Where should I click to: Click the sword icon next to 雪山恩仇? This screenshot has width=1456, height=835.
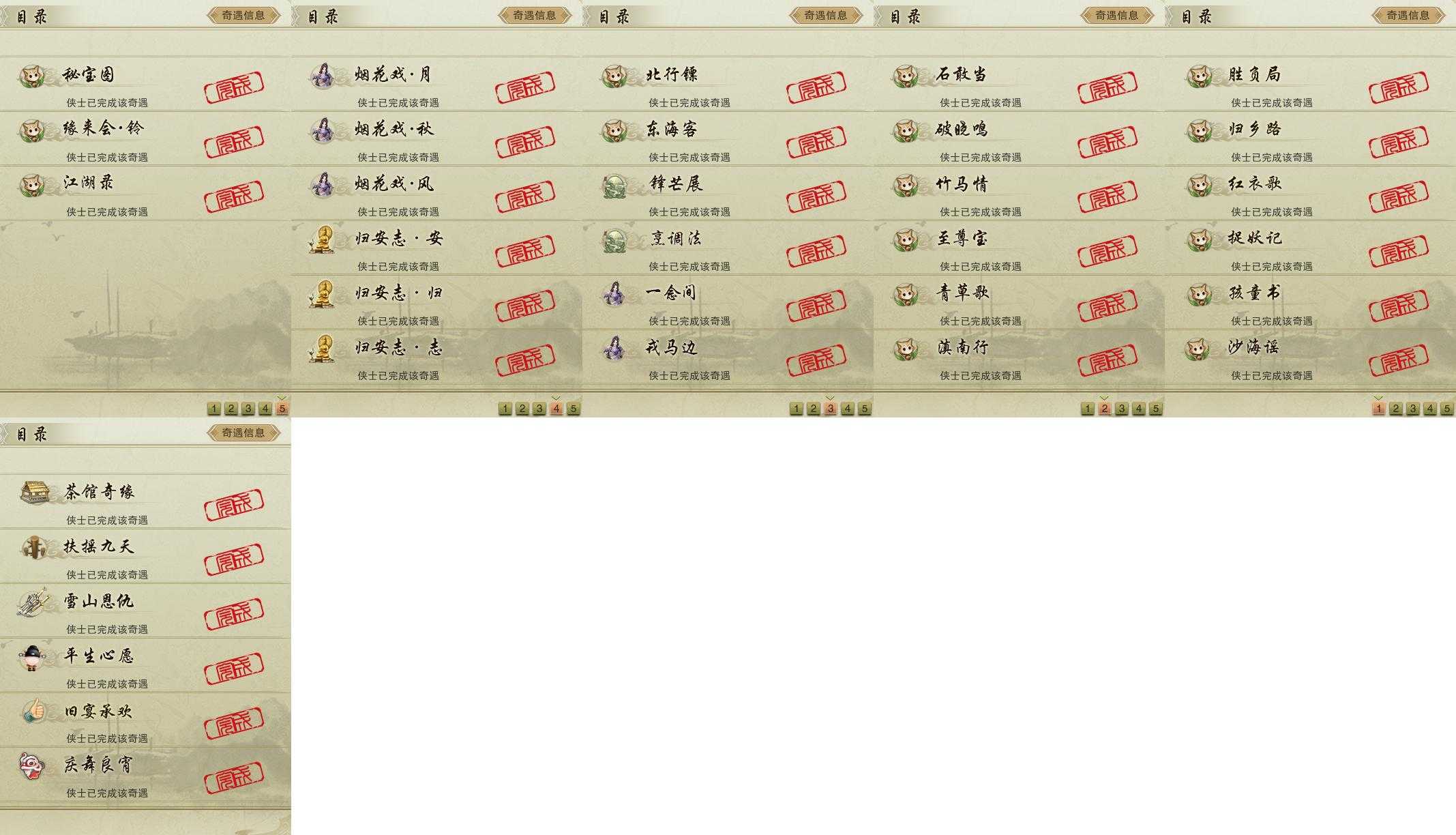pyautogui.click(x=33, y=602)
